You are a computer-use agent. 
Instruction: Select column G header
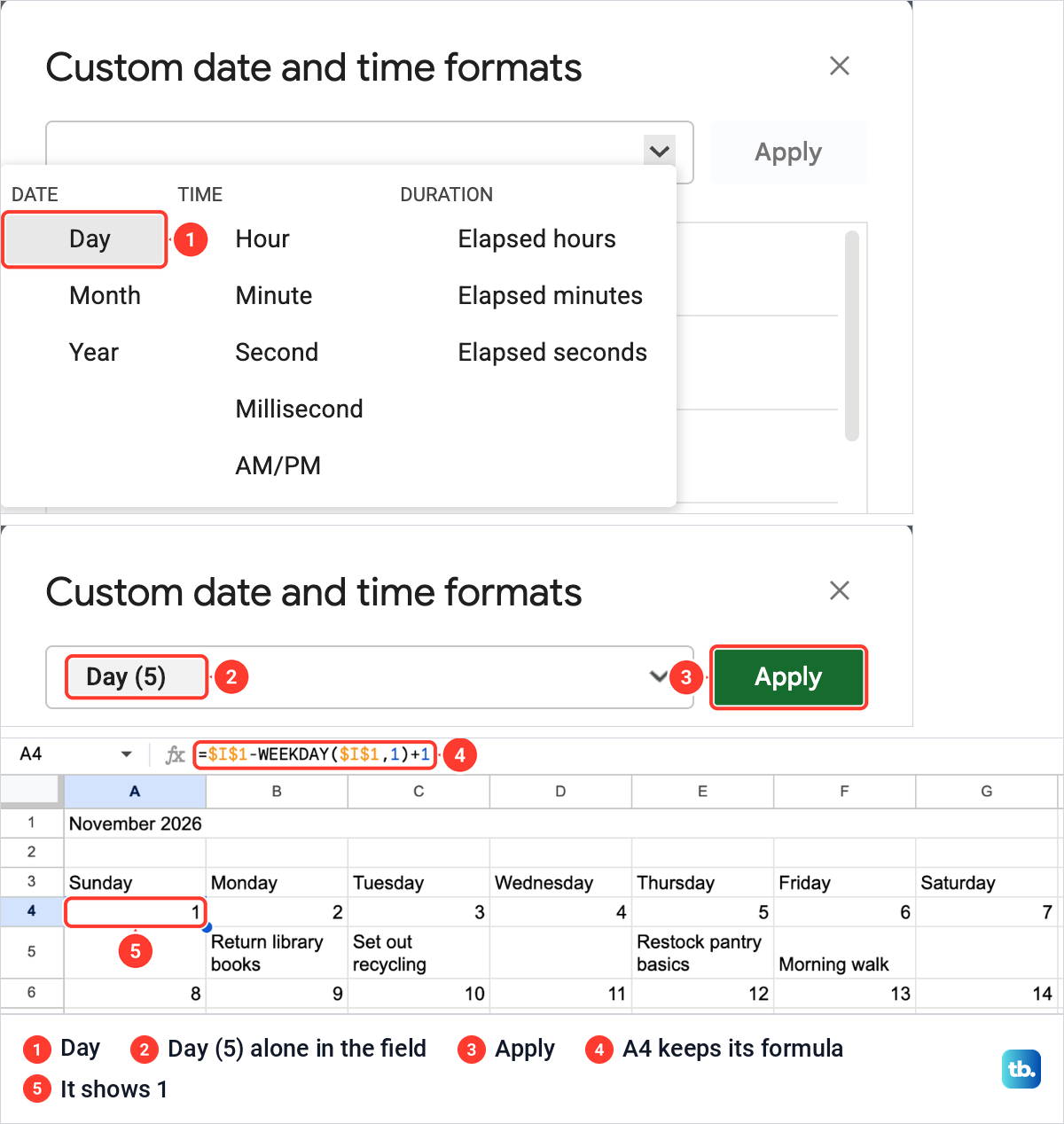click(986, 791)
